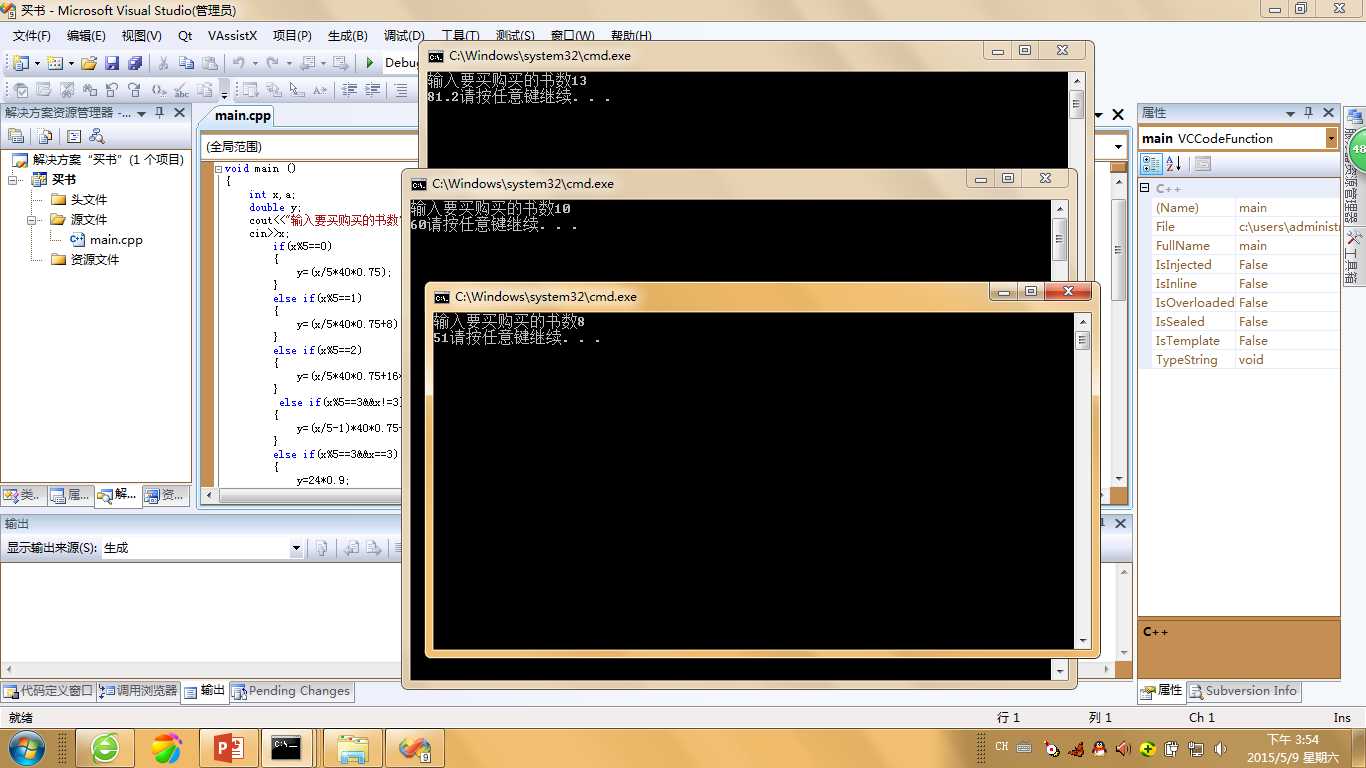Click the Increase Indent toolbar icon
Image resolution: width=1366 pixels, height=768 pixels.
pos(373,90)
